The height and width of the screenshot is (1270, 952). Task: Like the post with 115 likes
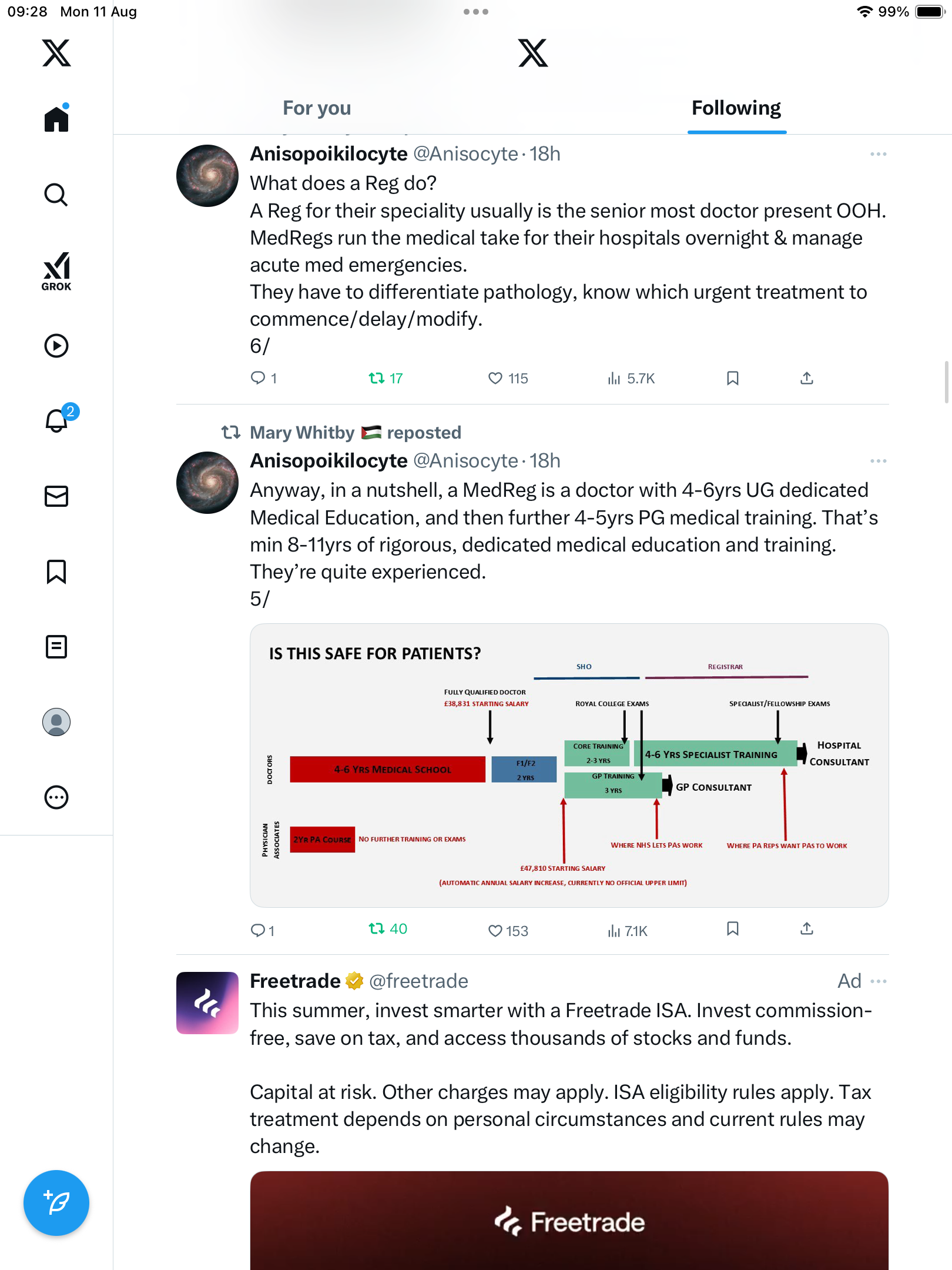(x=495, y=378)
